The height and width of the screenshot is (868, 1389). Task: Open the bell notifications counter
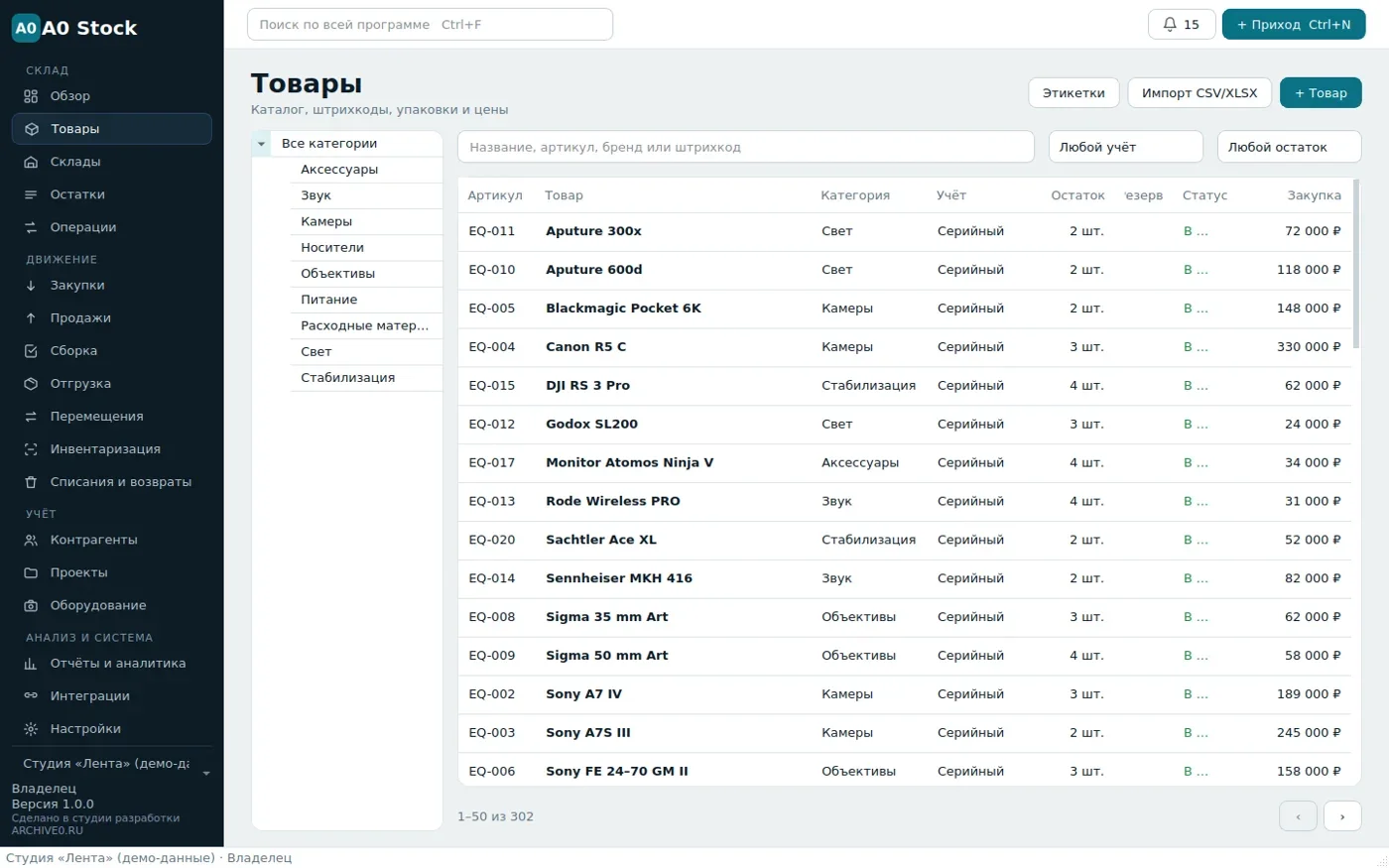[1181, 24]
